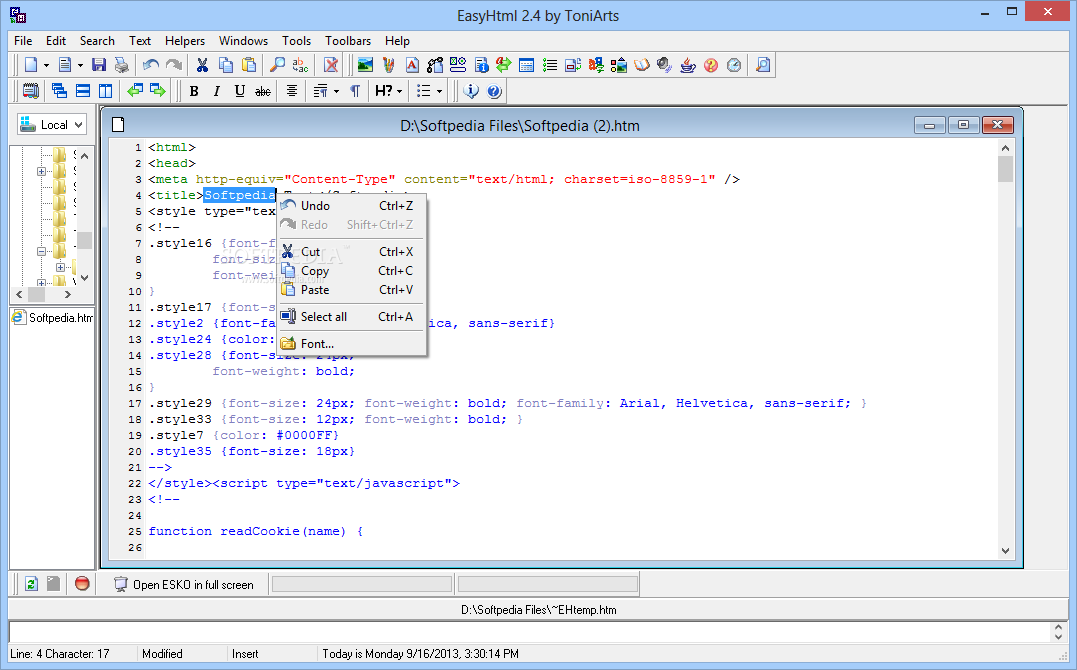
Task: Choose Undo from context menu
Action: pos(351,205)
